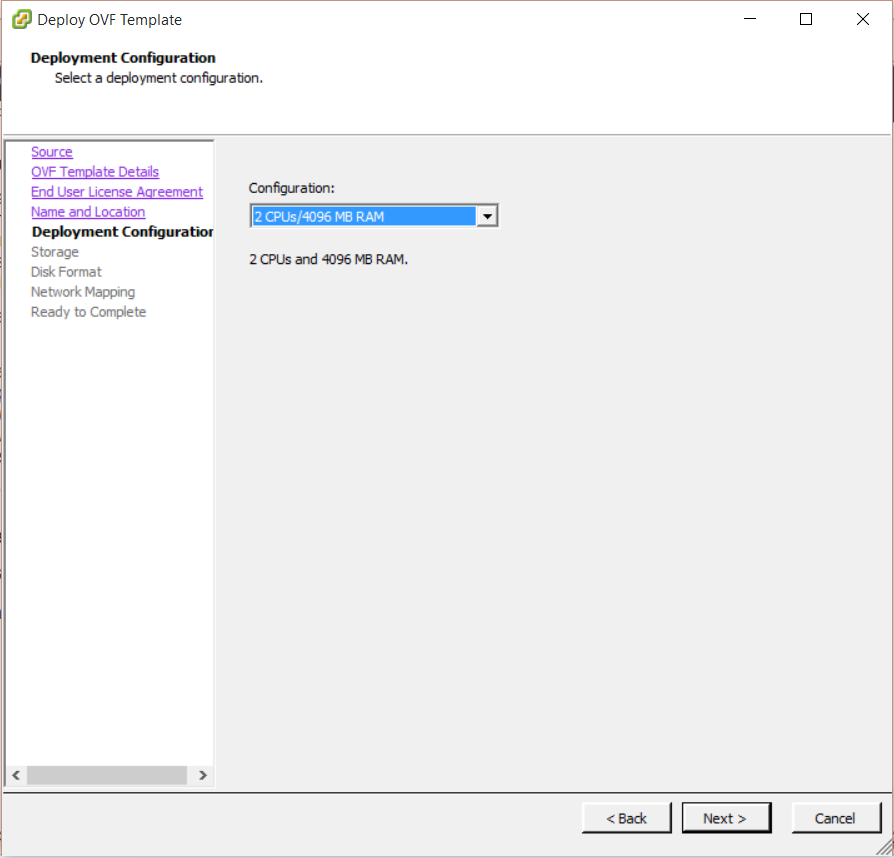Viewport: 894px width, 858px height.
Task: Click the Network Mapping step label
Action: point(83,292)
